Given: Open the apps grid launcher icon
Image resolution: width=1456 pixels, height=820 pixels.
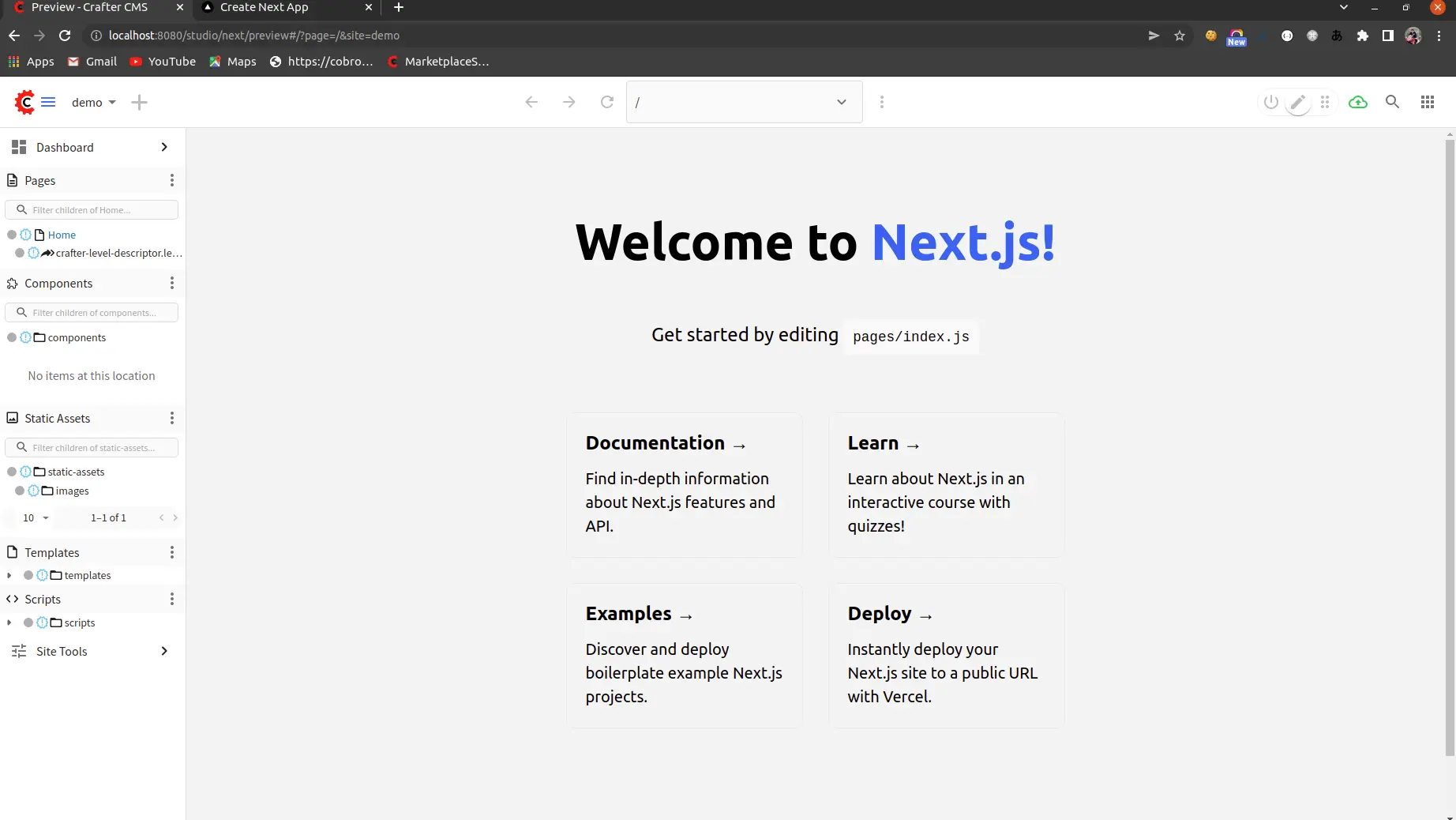Looking at the screenshot, I should point(1427,102).
